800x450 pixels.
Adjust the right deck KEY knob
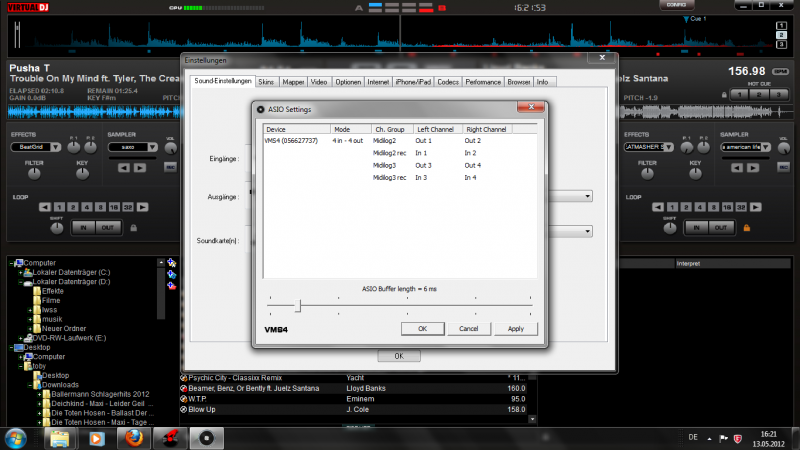(695, 174)
